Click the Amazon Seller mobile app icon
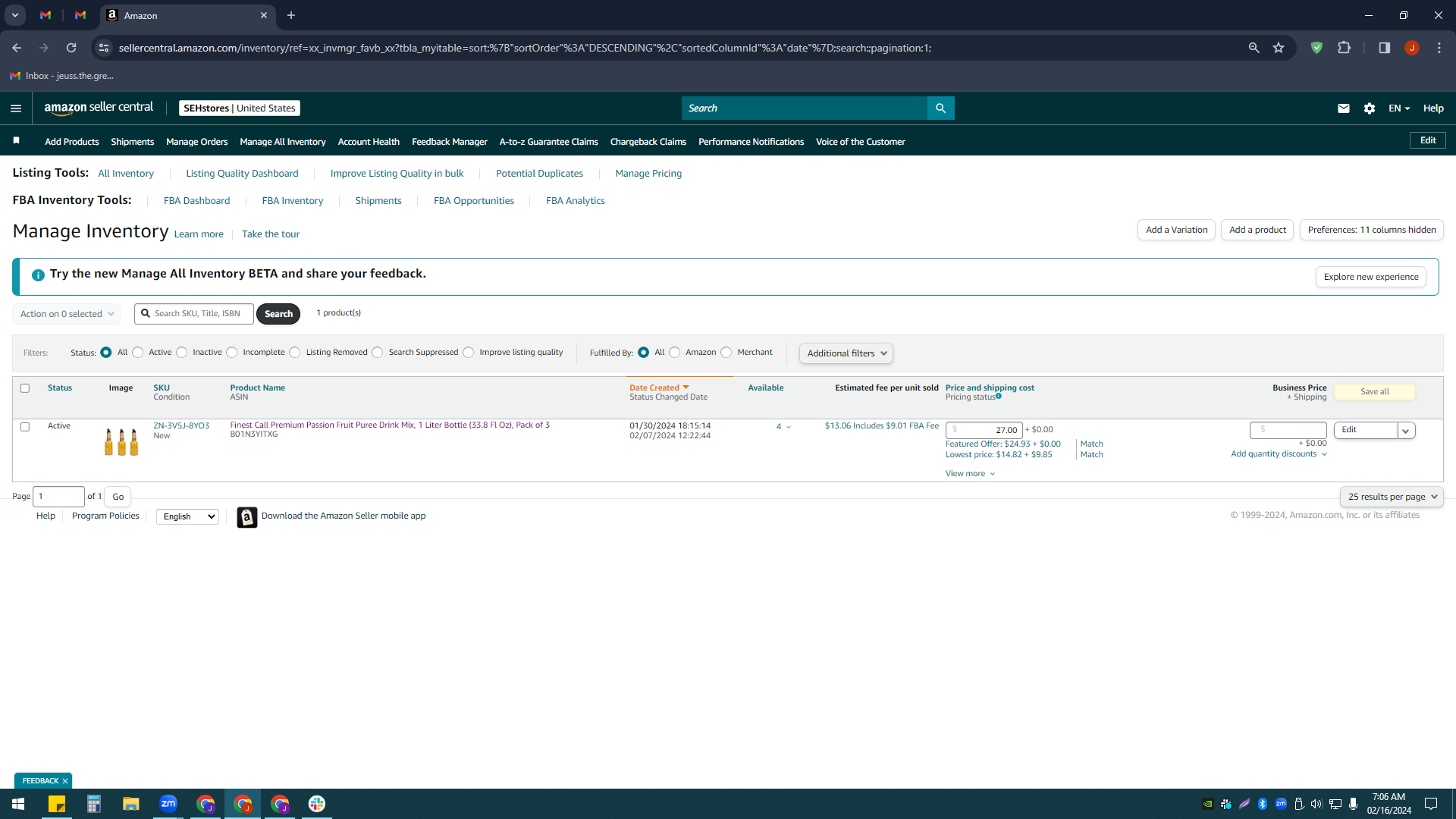 (247, 517)
